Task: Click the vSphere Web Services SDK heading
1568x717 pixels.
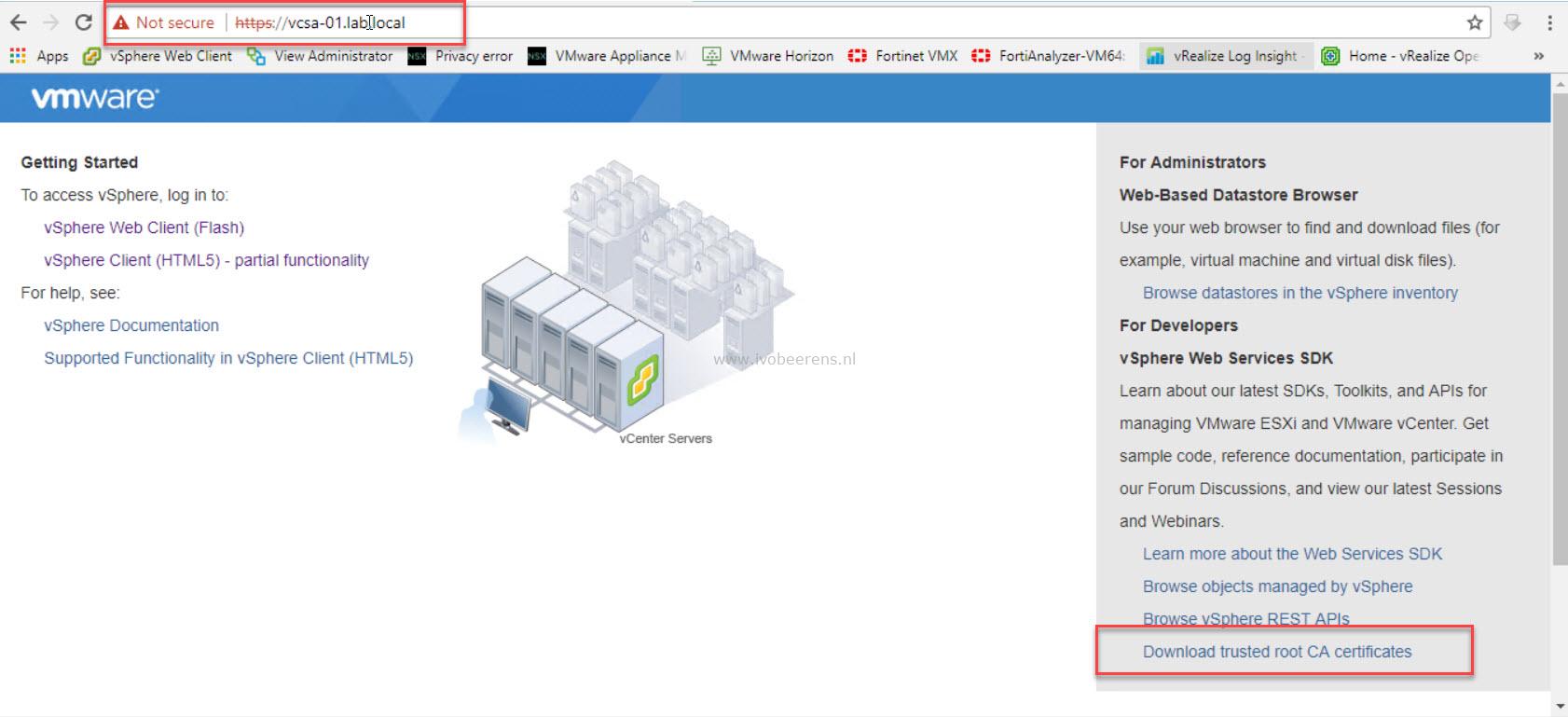Action: [1226, 358]
